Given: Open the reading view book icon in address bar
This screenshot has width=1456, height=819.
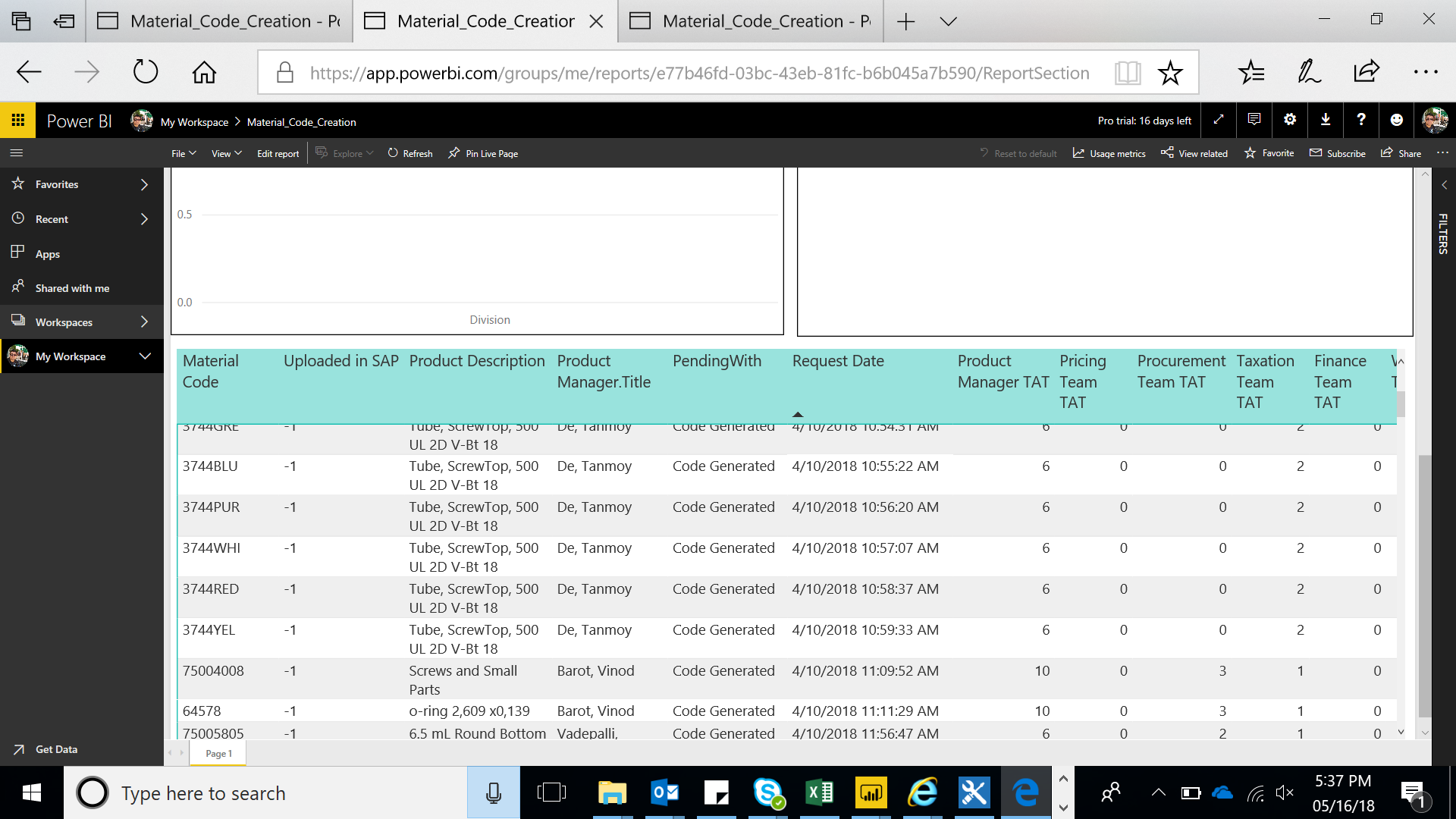Looking at the screenshot, I should 1128,73.
